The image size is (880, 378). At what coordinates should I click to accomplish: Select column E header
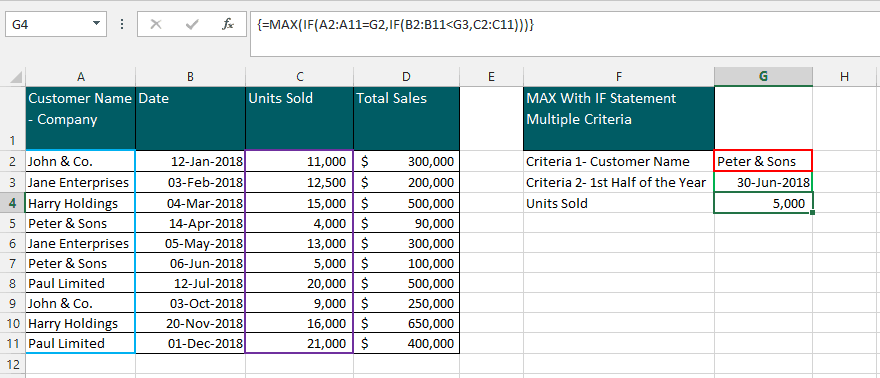[x=491, y=77]
